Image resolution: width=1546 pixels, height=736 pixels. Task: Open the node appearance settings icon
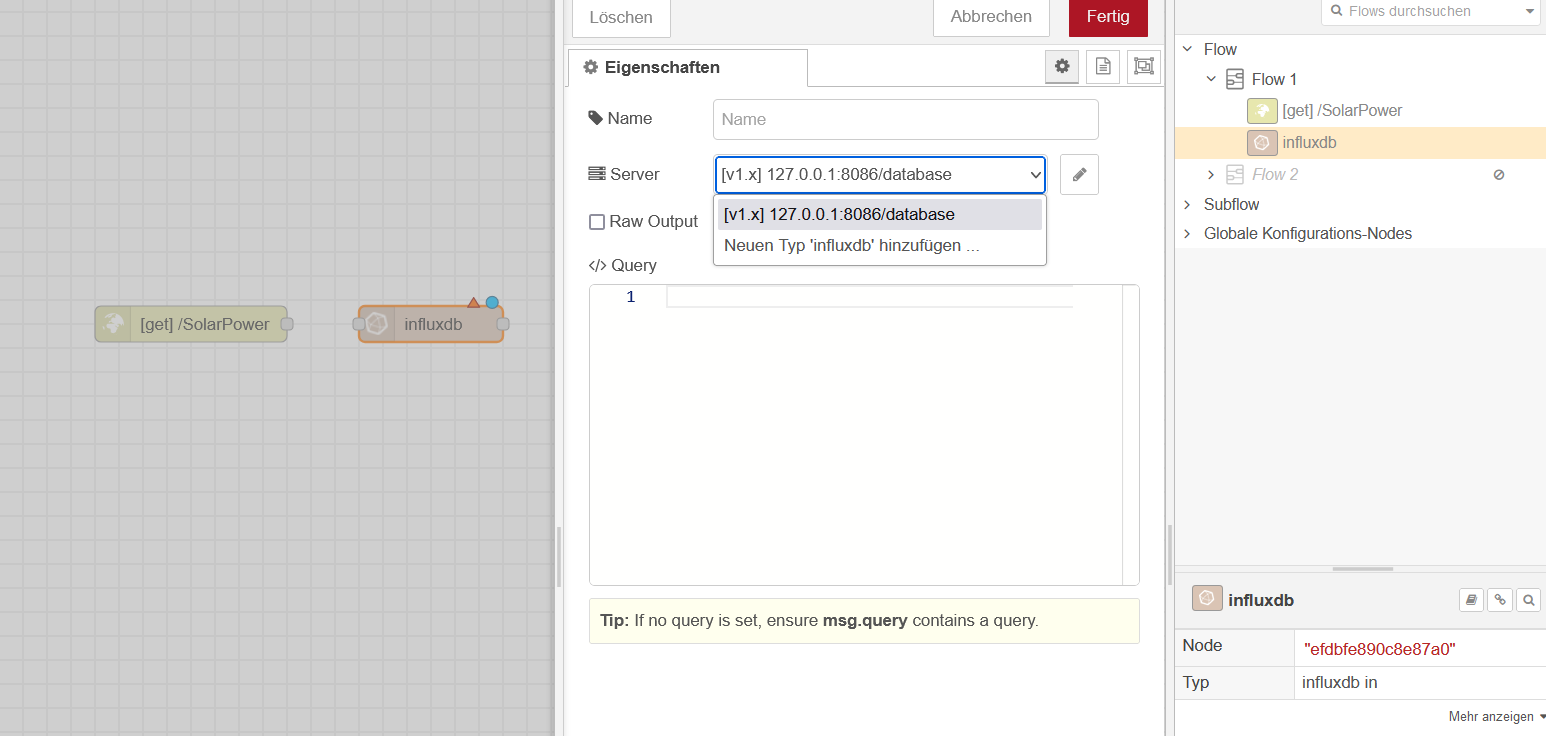[1144, 67]
